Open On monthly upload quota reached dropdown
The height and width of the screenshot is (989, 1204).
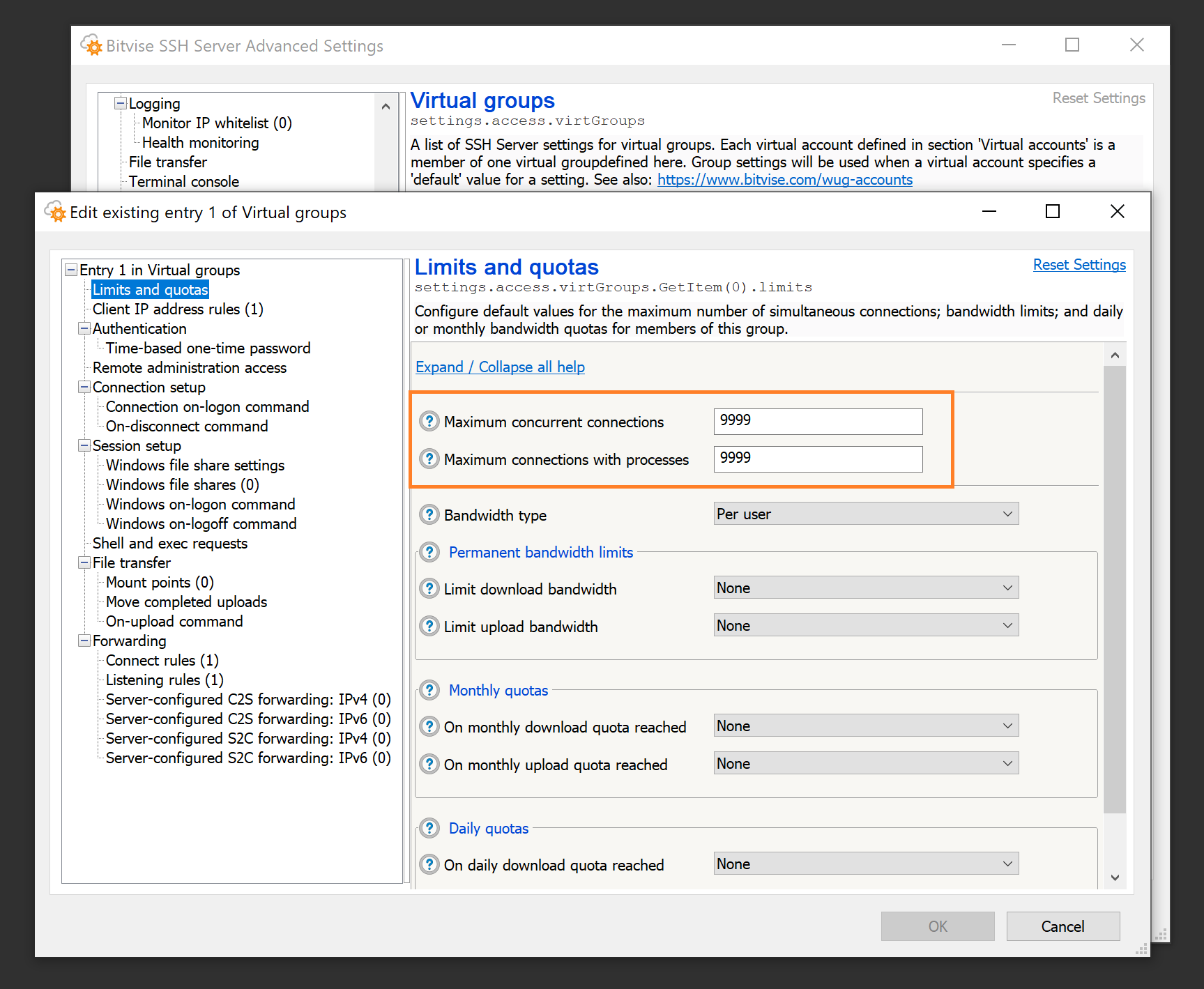[865, 763]
